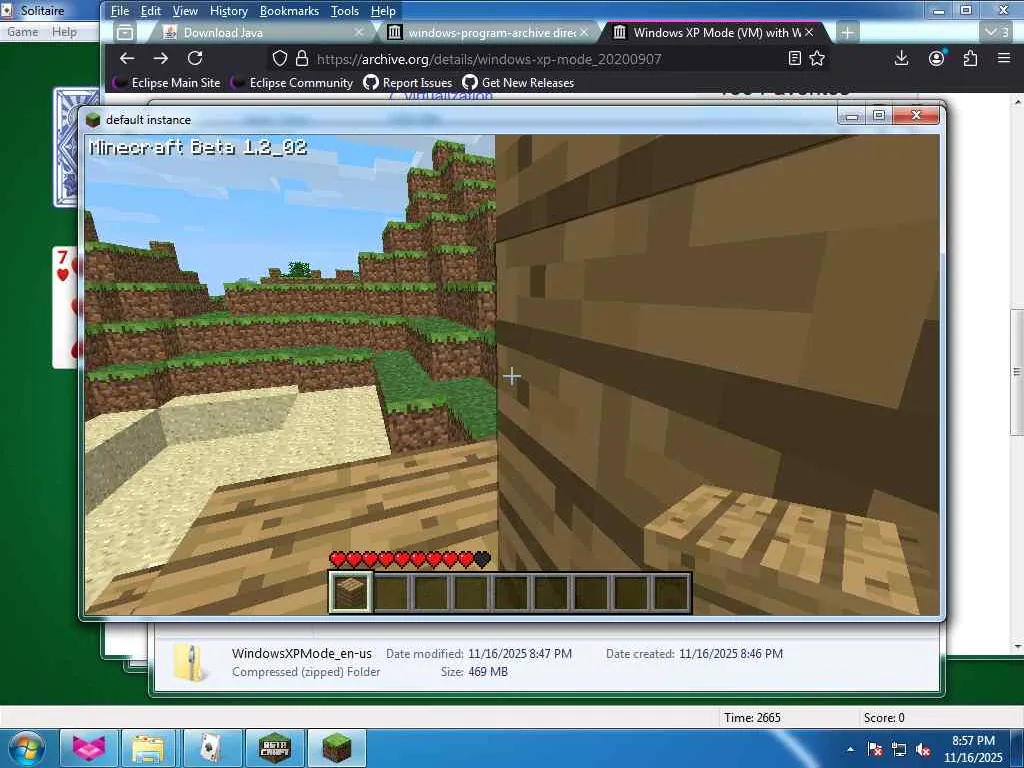Select the 7 of hearts Solitaire card
Image resolution: width=1024 pixels, height=768 pixels.
coord(65,307)
